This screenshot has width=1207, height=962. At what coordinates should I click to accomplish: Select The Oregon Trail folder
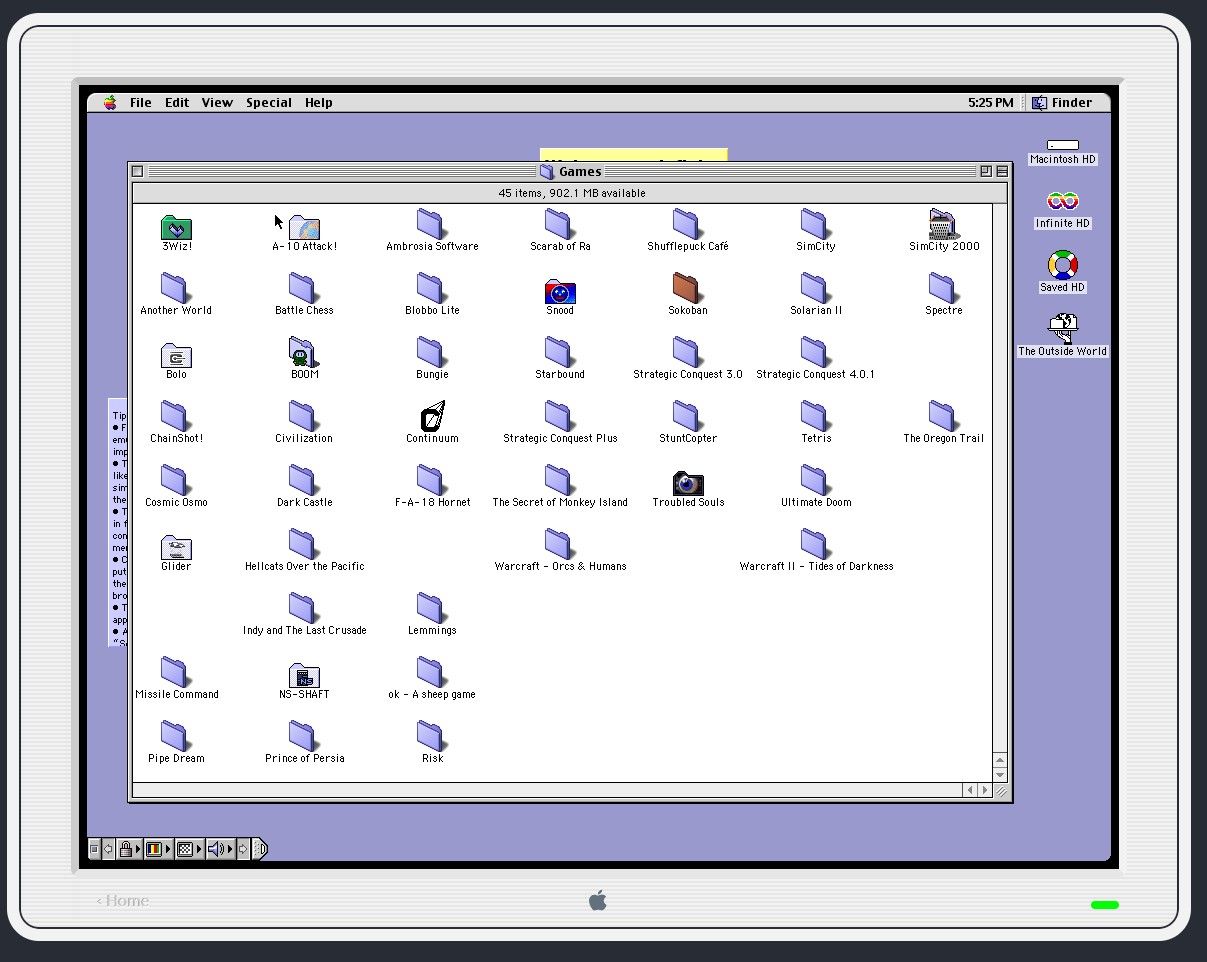(x=943, y=417)
